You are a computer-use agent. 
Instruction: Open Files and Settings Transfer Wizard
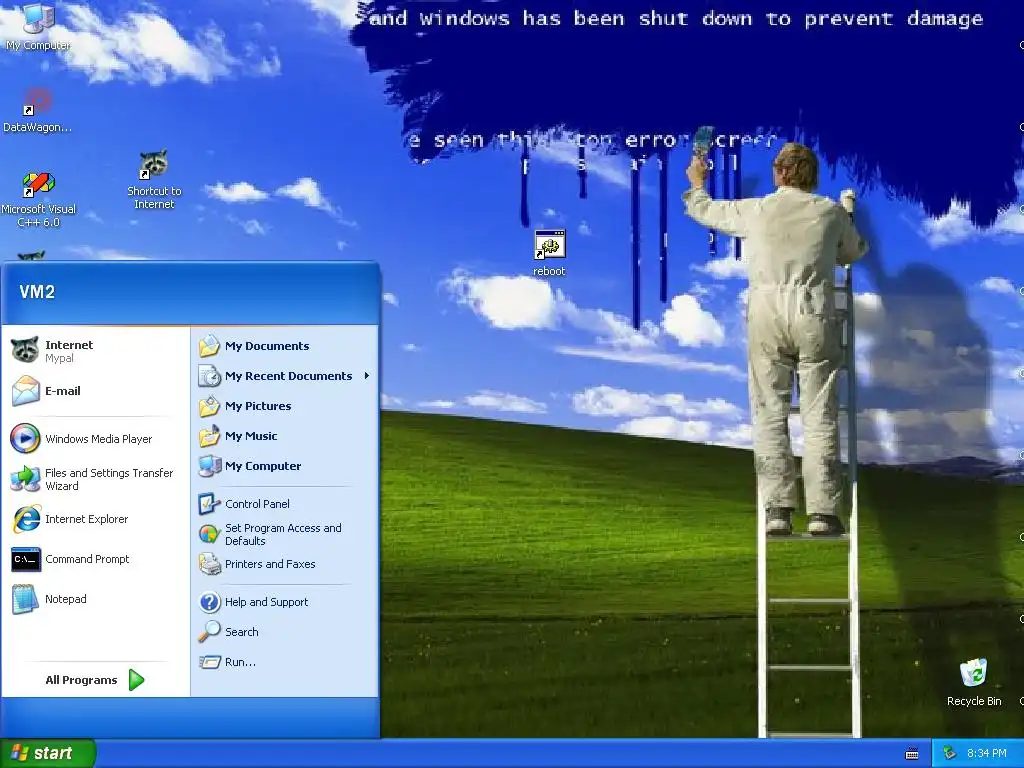point(95,479)
